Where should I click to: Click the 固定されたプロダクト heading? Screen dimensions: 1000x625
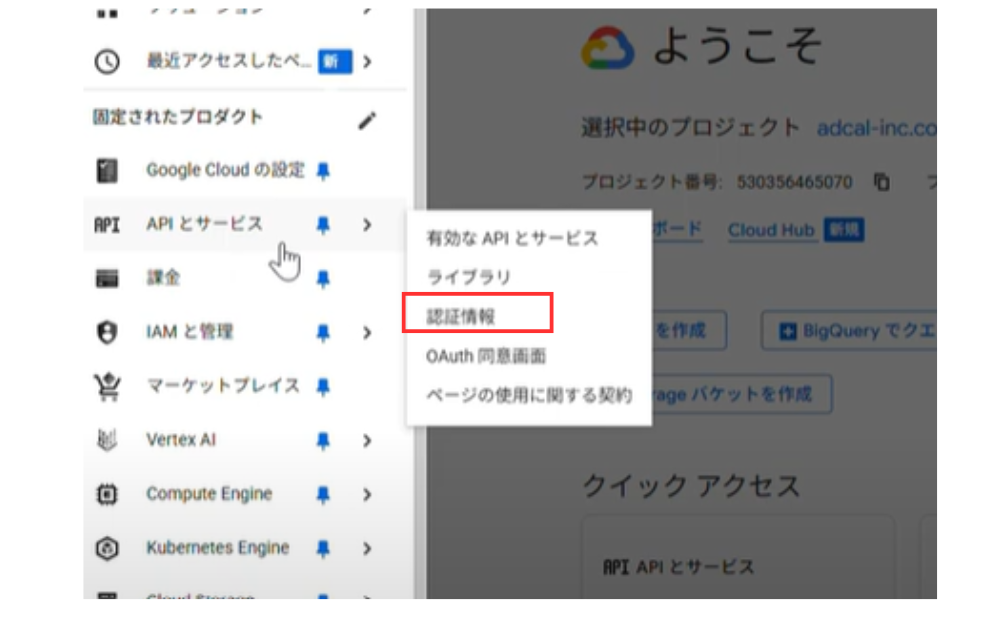tap(177, 117)
